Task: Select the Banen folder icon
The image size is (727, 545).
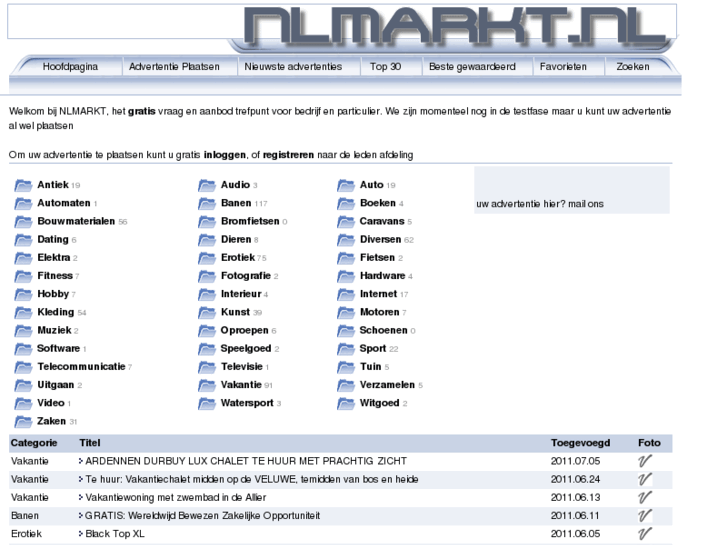Action: [207, 203]
